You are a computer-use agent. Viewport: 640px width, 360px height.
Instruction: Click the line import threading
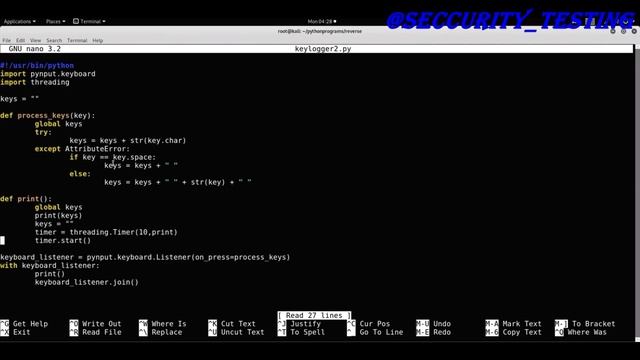(35, 82)
